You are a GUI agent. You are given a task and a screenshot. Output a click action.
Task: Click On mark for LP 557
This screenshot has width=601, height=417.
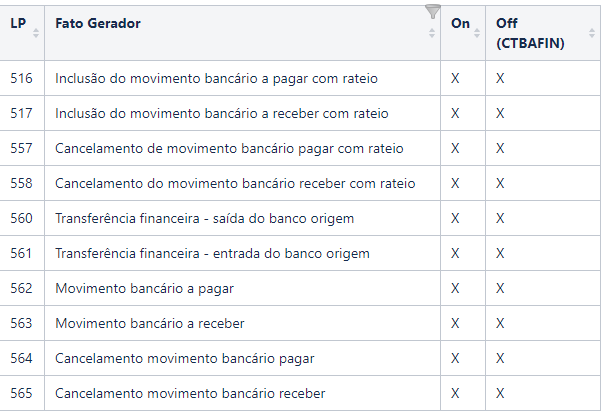[x=455, y=148]
